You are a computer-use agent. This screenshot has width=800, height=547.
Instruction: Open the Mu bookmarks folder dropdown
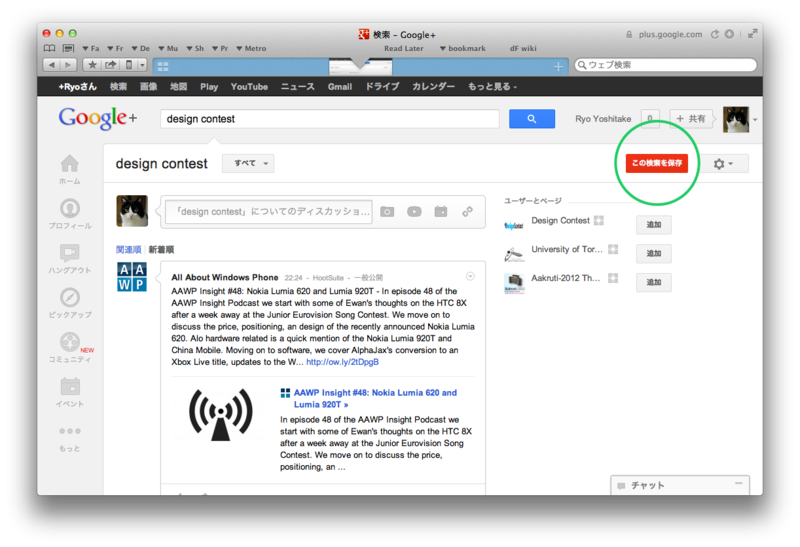pos(168,48)
